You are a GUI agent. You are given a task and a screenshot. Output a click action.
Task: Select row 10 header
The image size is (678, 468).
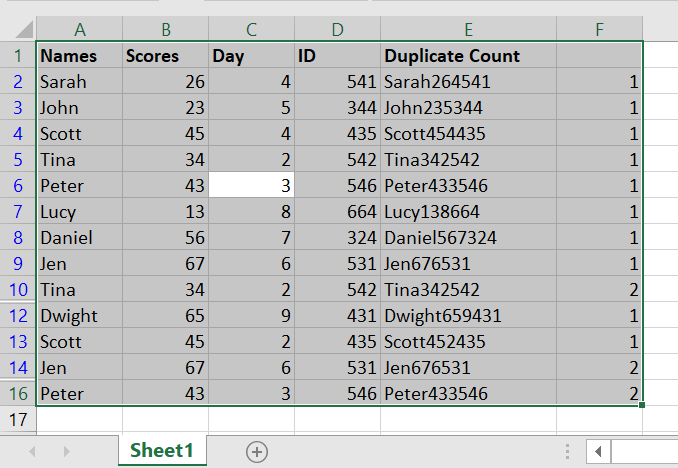point(18,289)
